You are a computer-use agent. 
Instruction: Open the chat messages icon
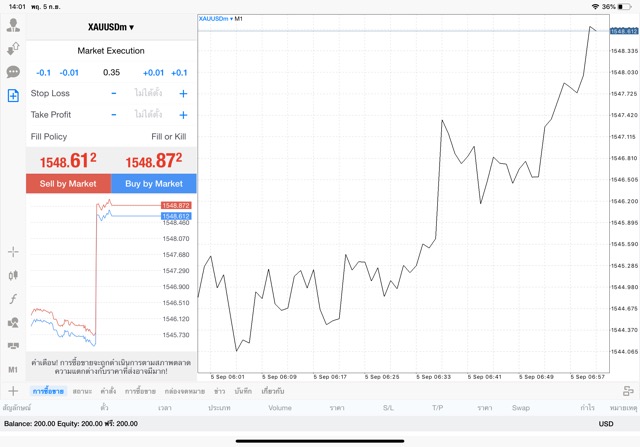pos(13,72)
